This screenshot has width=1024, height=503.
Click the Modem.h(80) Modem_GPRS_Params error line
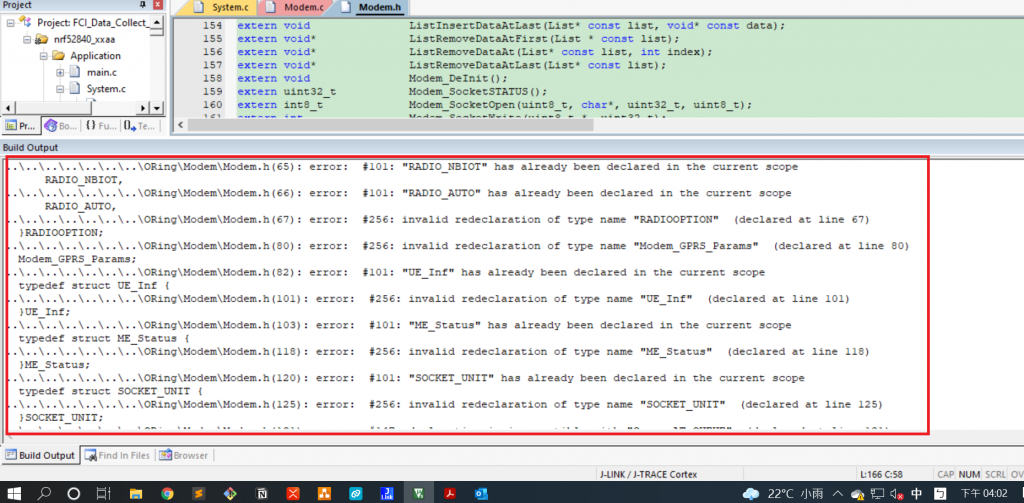pos(458,246)
